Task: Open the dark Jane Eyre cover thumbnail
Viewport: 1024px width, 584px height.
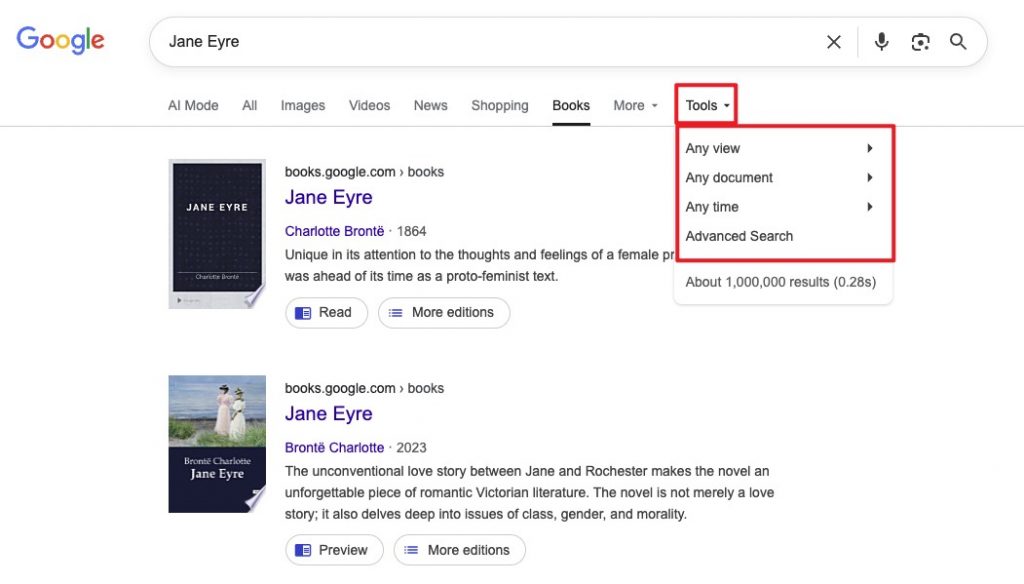Action: pos(217,234)
